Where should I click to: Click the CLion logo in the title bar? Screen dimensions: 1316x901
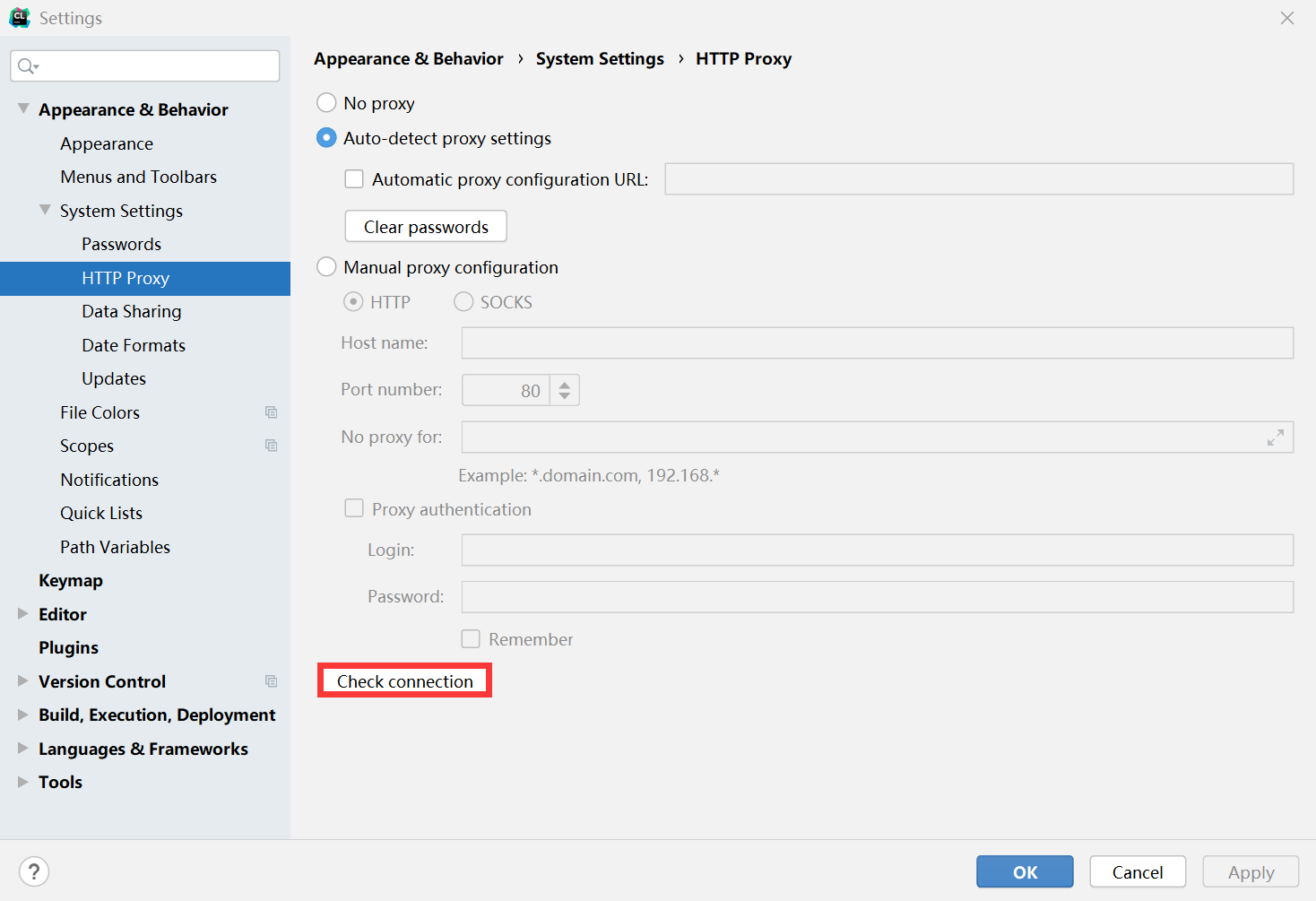pos(19,17)
